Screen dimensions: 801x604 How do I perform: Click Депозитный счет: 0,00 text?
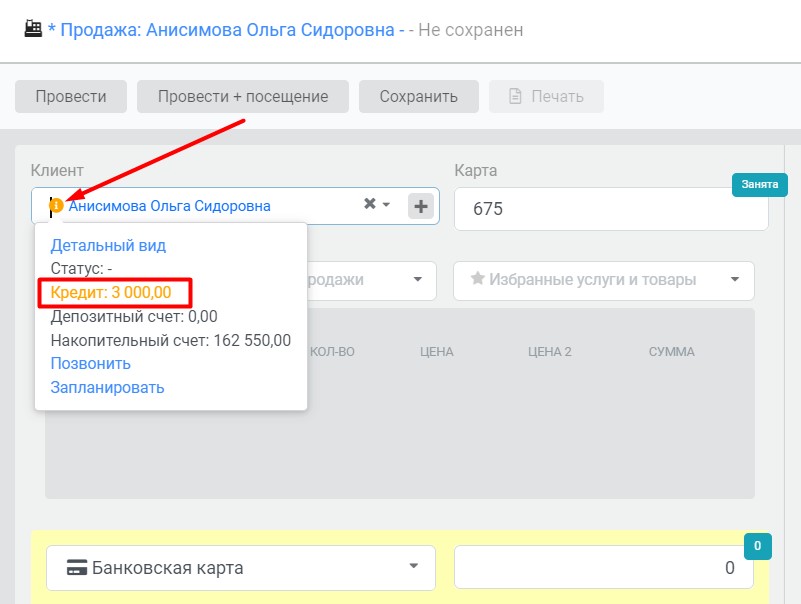click(134, 316)
